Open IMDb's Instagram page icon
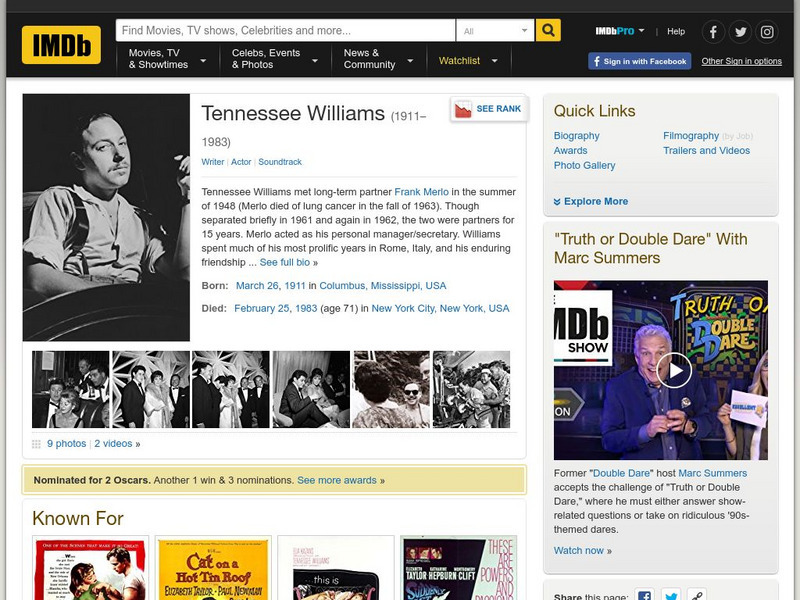Image resolution: width=800 pixels, height=600 pixels. (x=767, y=32)
